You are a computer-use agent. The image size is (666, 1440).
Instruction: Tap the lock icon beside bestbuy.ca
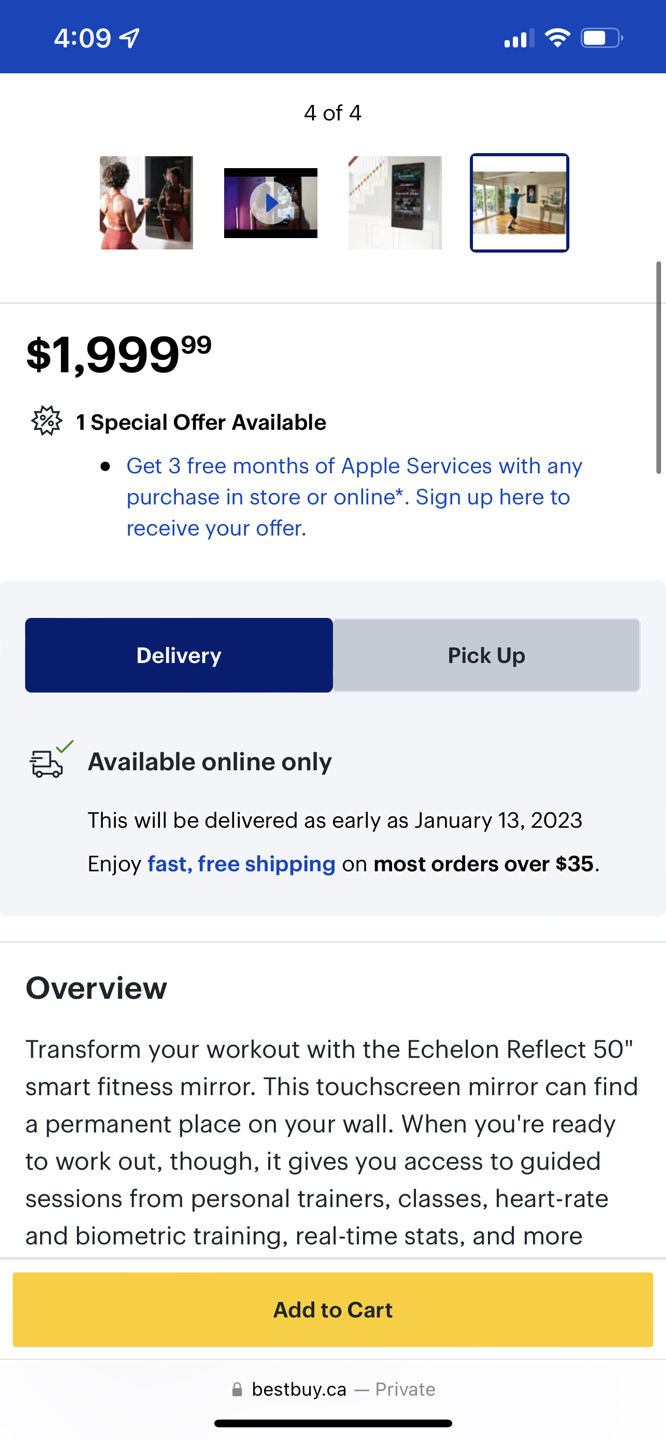(x=237, y=1389)
